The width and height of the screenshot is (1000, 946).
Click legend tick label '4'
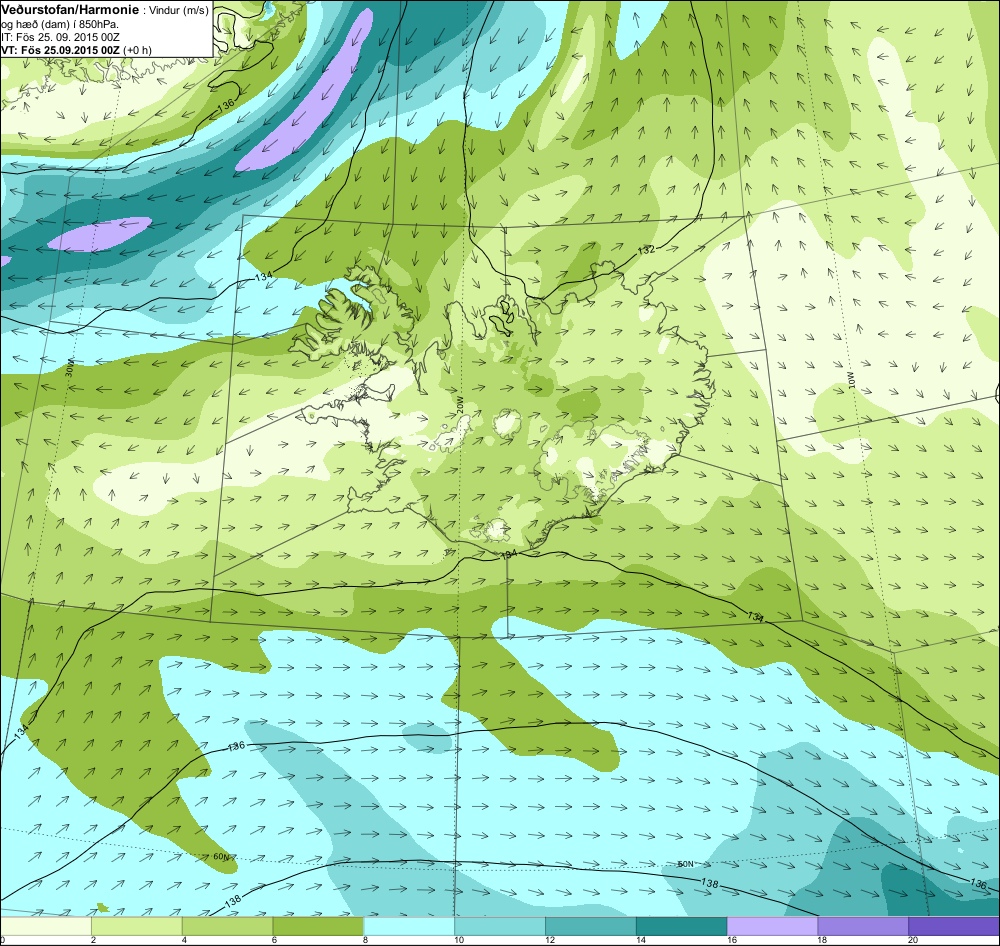click(184, 940)
